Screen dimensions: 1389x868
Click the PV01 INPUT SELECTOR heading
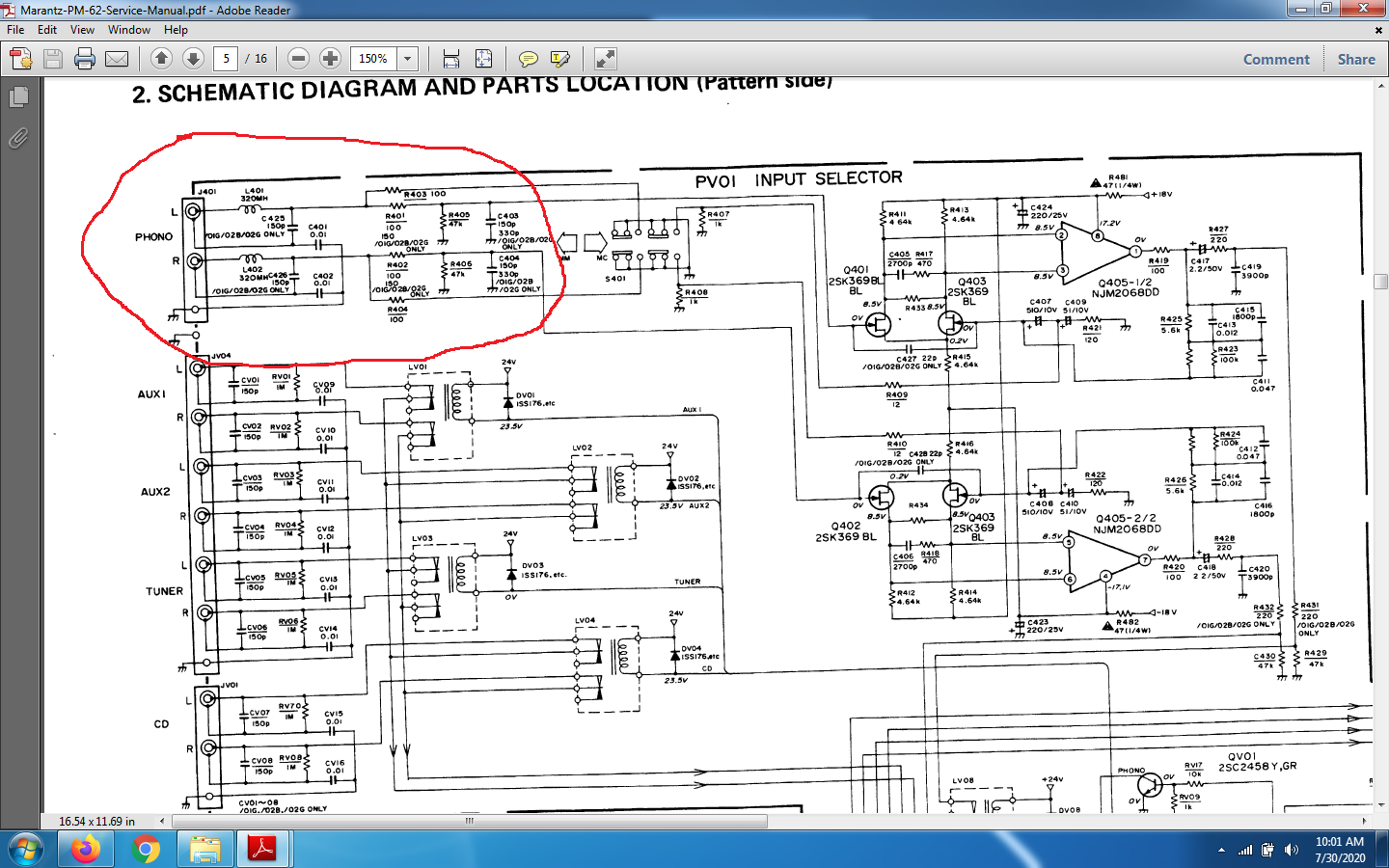[799, 179]
